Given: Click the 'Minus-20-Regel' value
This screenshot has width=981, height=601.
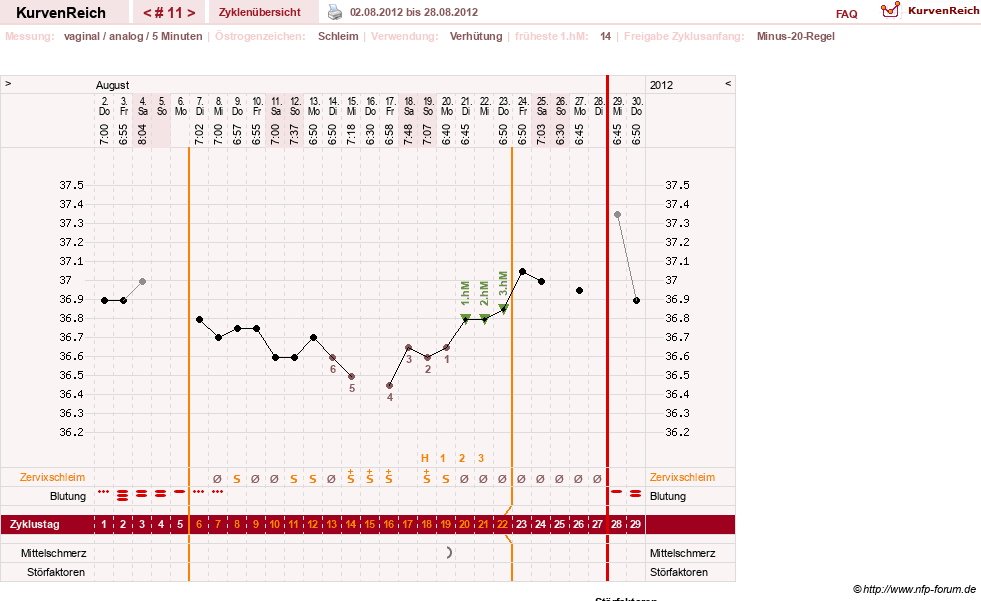Looking at the screenshot, I should [x=796, y=36].
